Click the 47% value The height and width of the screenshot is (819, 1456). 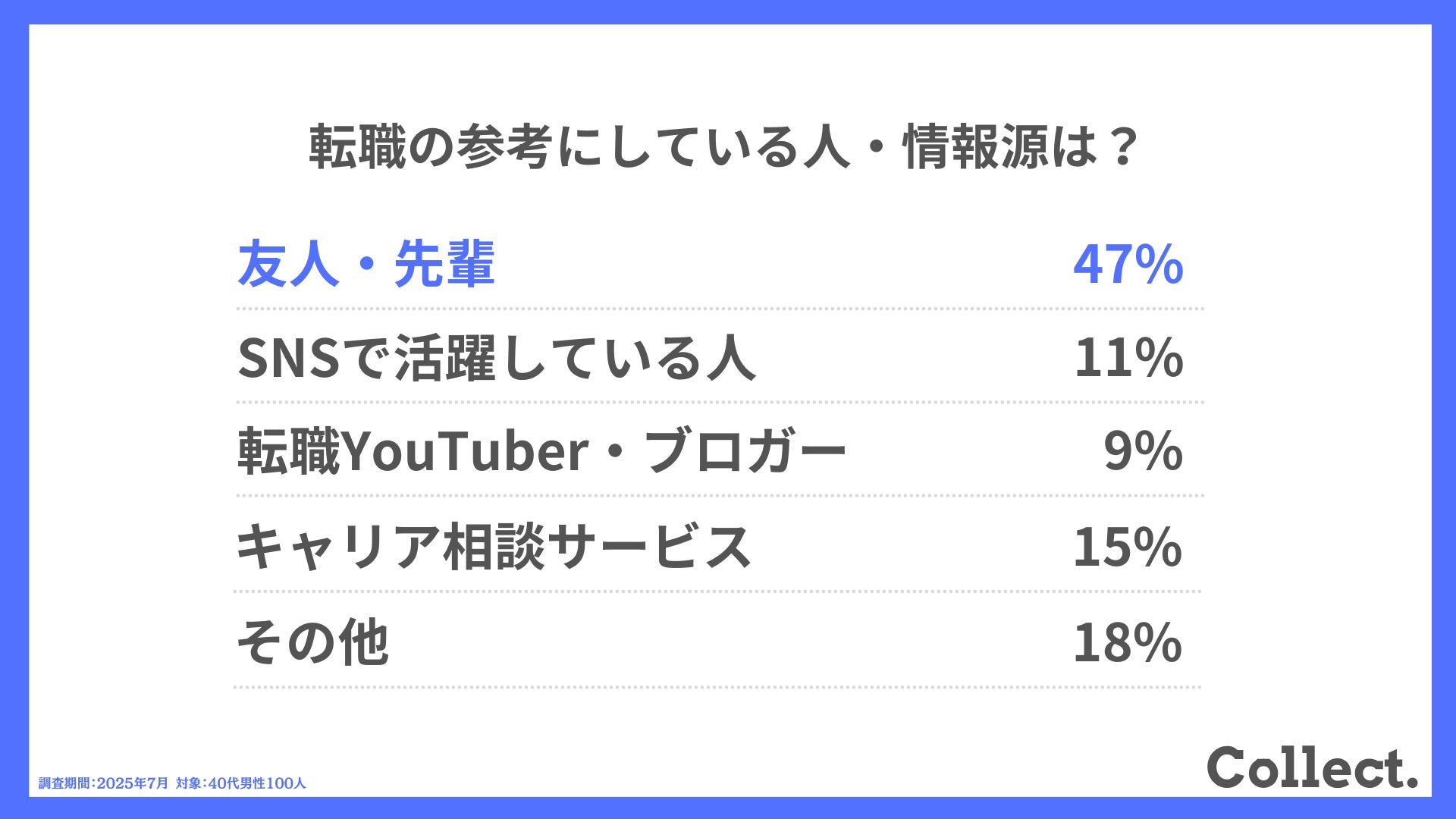click(1128, 264)
